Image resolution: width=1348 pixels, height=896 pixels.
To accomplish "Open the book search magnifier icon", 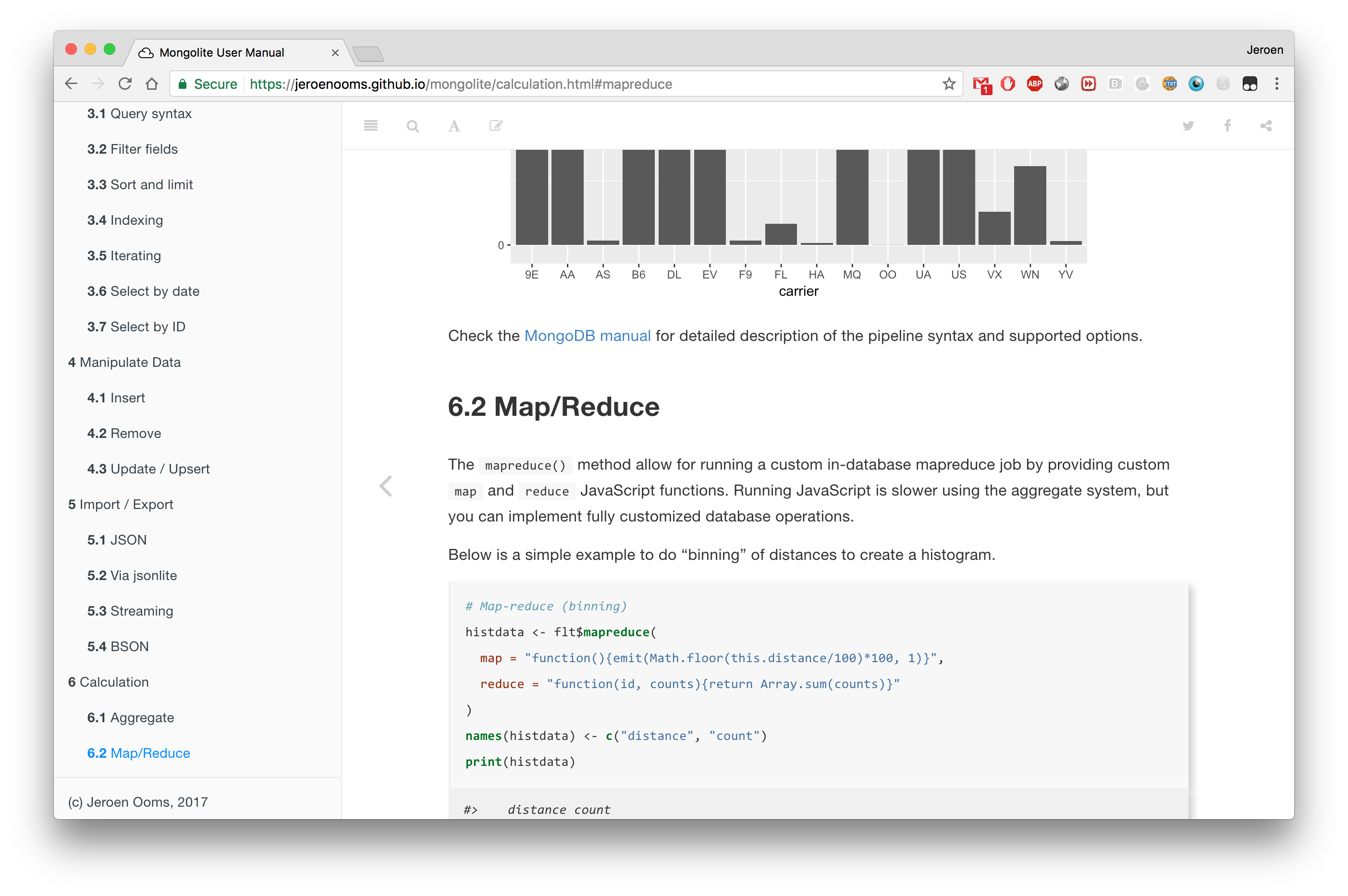I will click(x=412, y=126).
